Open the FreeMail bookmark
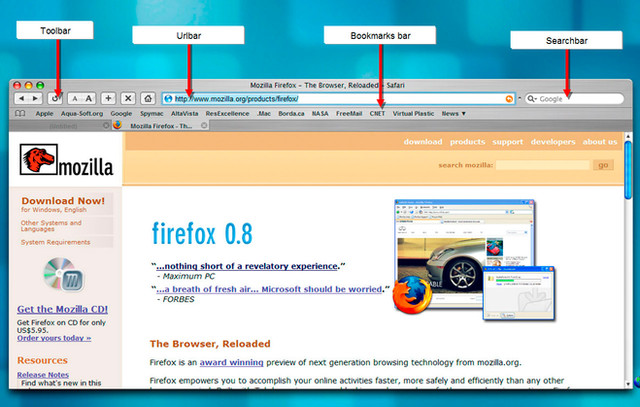This screenshot has height=407, width=640. (x=349, y=113)
